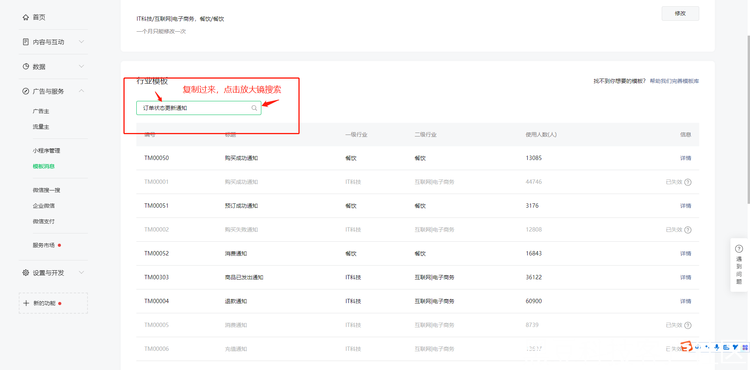
Task: Click the 退款通知 title cell
Action: click(x=236, y=302)
